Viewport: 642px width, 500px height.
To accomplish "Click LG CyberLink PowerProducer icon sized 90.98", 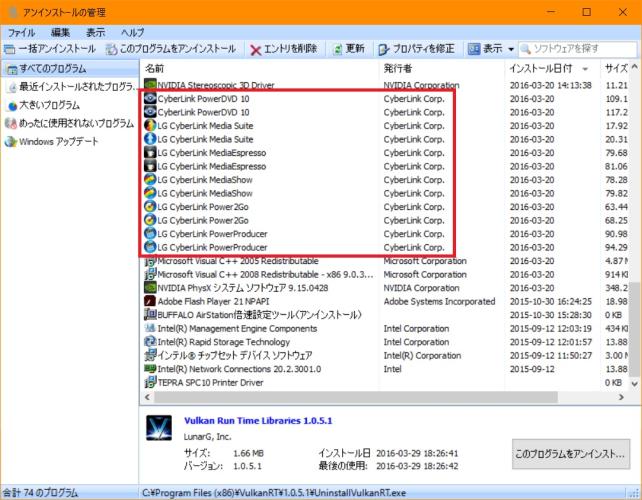I will 150,233.
